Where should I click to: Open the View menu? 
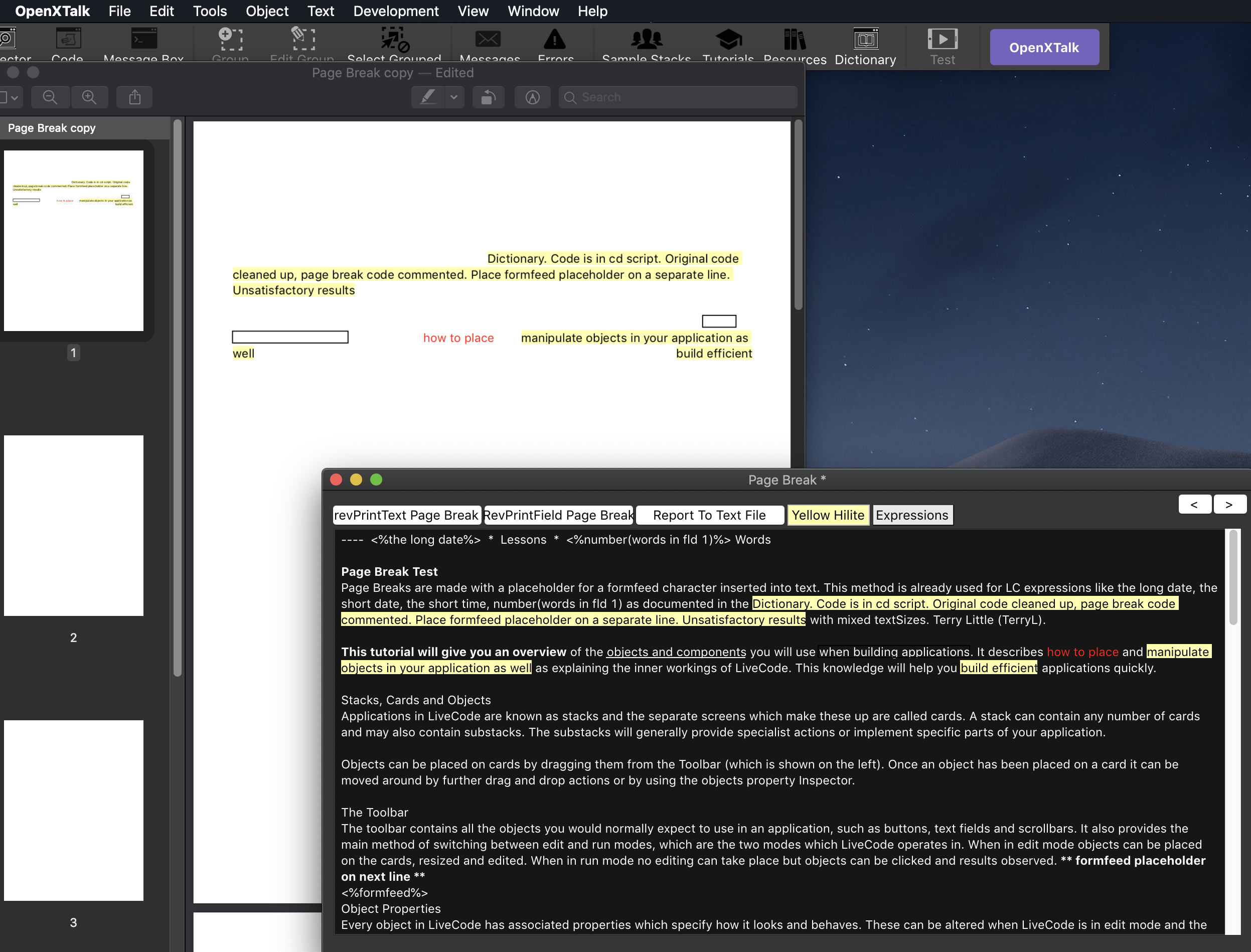473,11
